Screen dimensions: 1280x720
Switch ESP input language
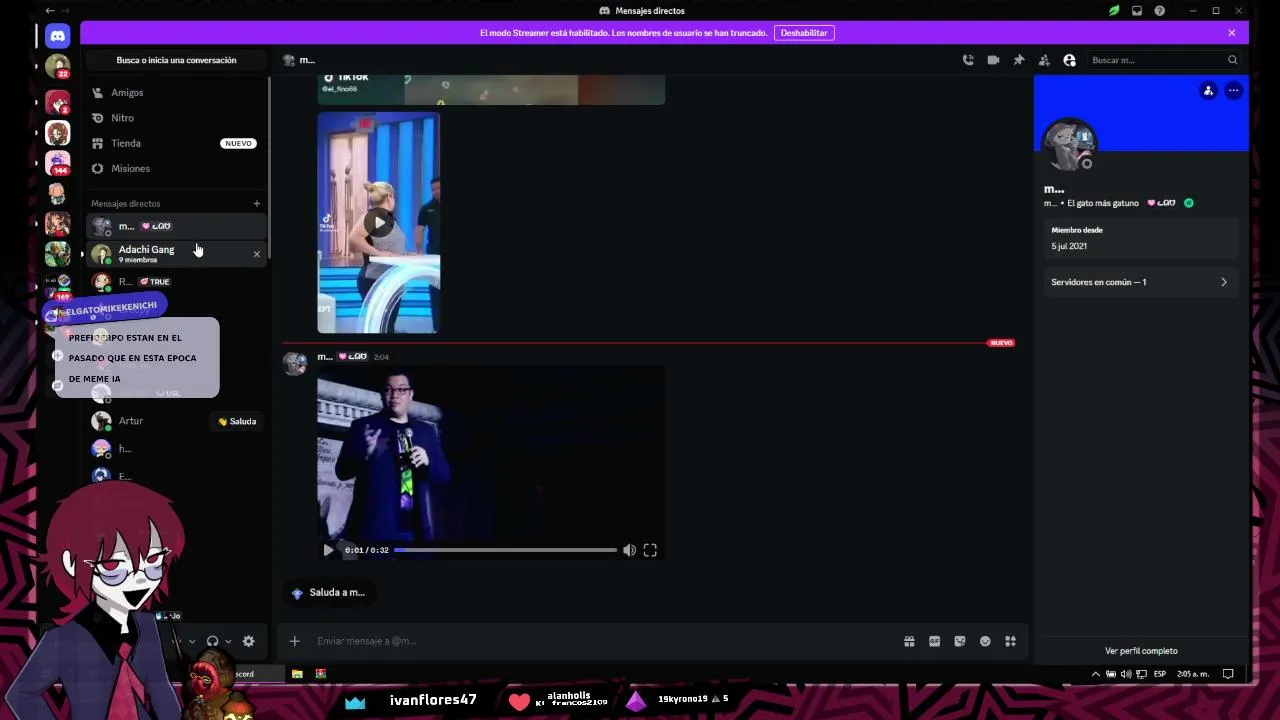coord(1160,674)
